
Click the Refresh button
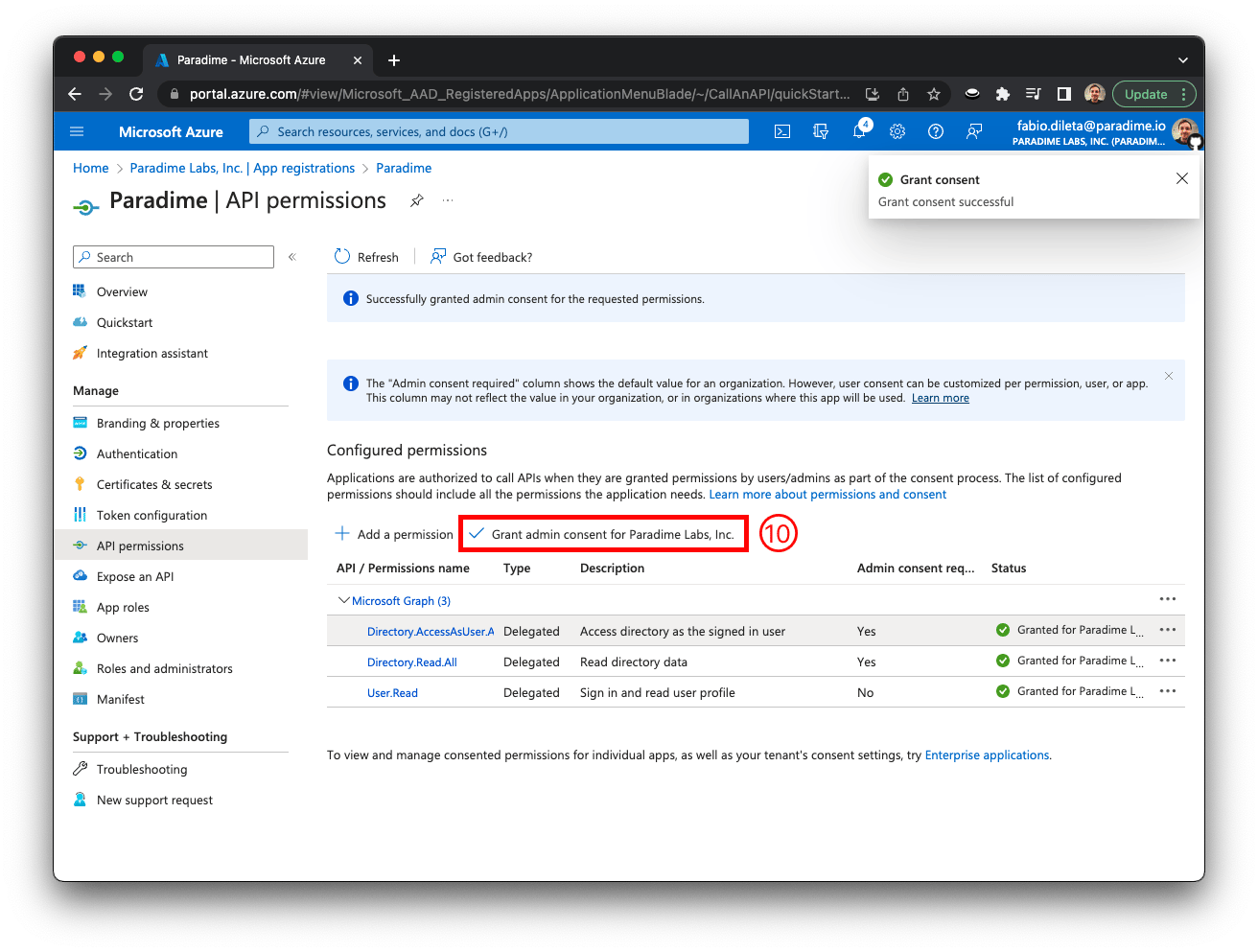[366, 257]
